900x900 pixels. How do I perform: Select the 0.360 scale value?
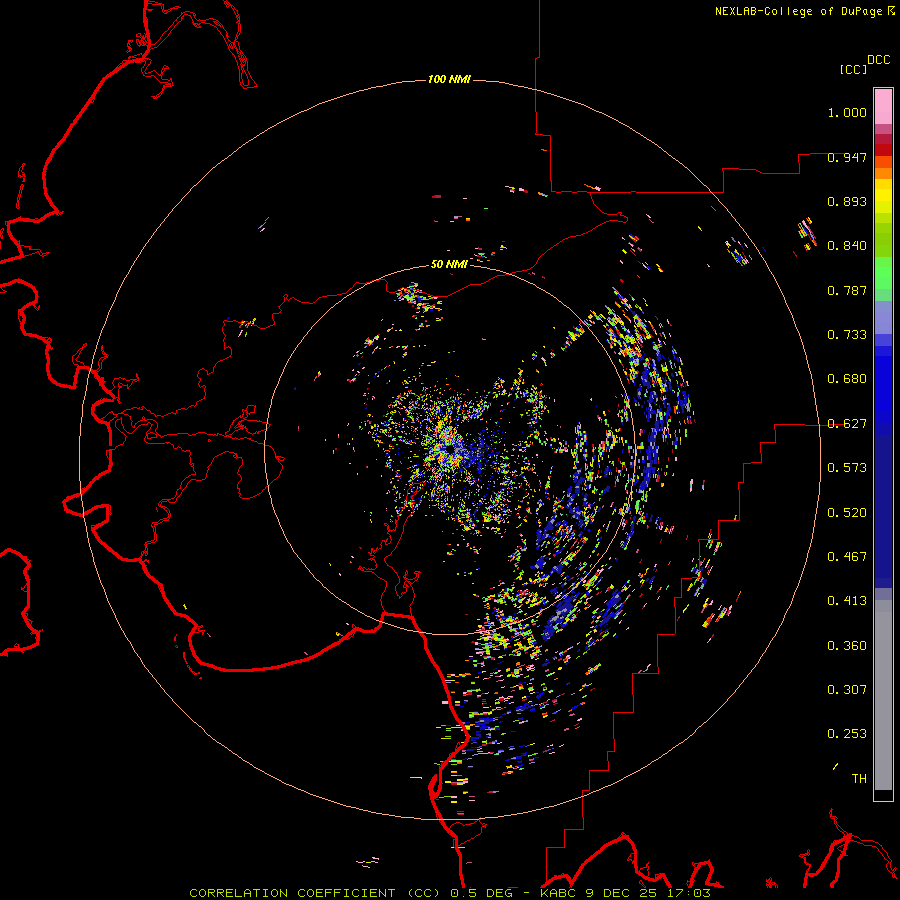coord(847,646)
